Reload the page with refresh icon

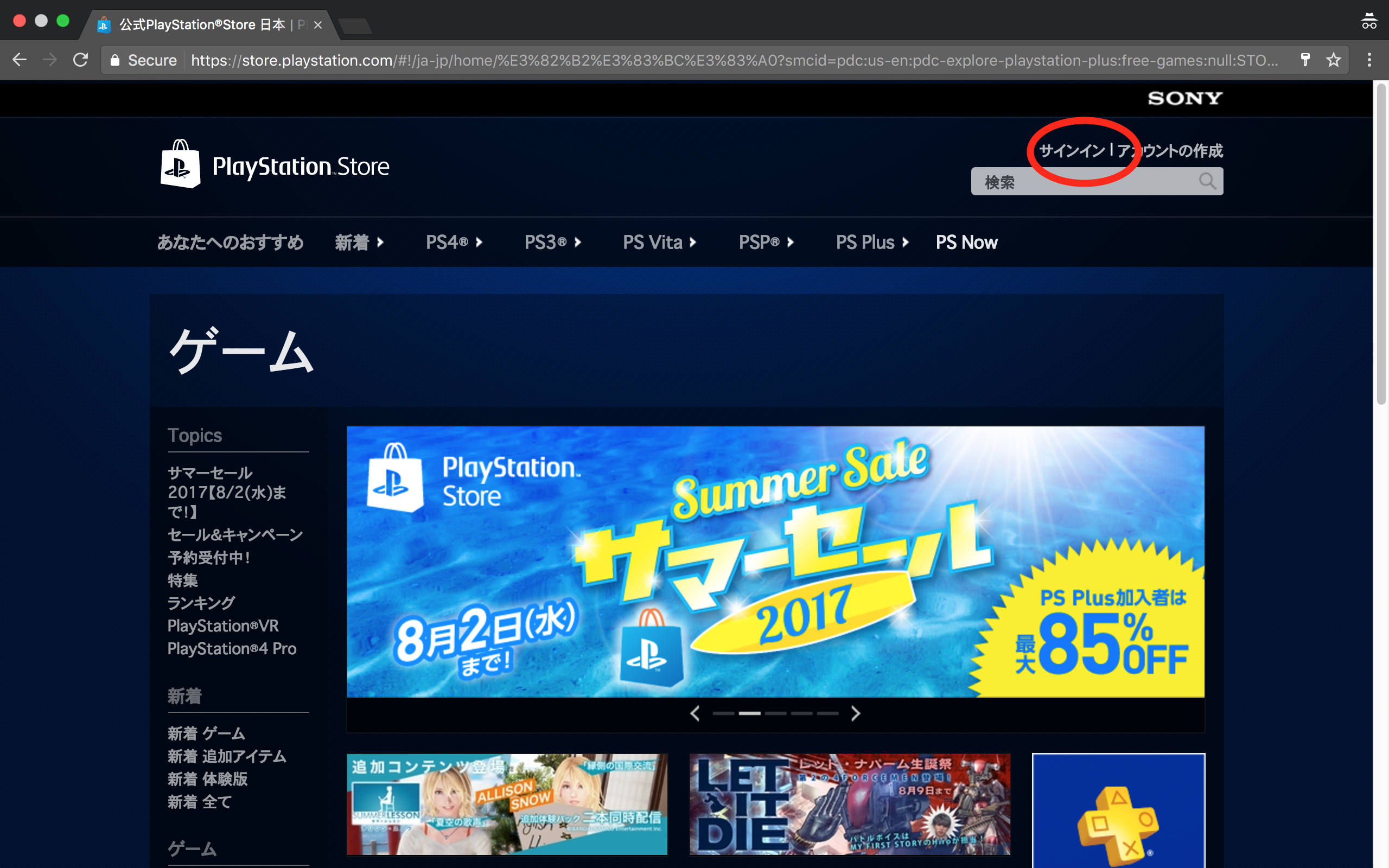click(x=81, y=60)
